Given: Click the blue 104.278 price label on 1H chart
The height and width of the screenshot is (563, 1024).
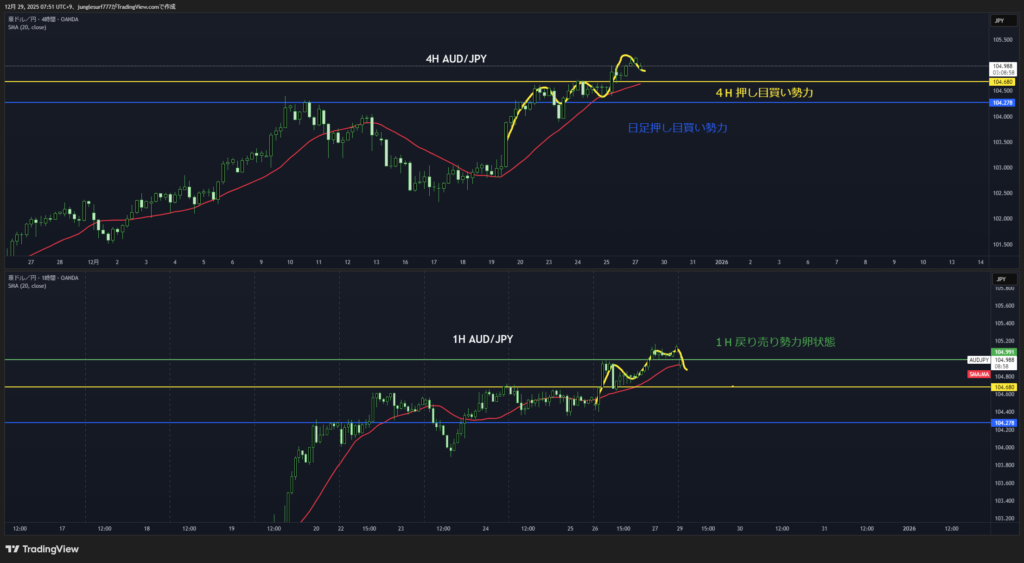Looking at the screenshot, I should click(x=1004, y=423).
